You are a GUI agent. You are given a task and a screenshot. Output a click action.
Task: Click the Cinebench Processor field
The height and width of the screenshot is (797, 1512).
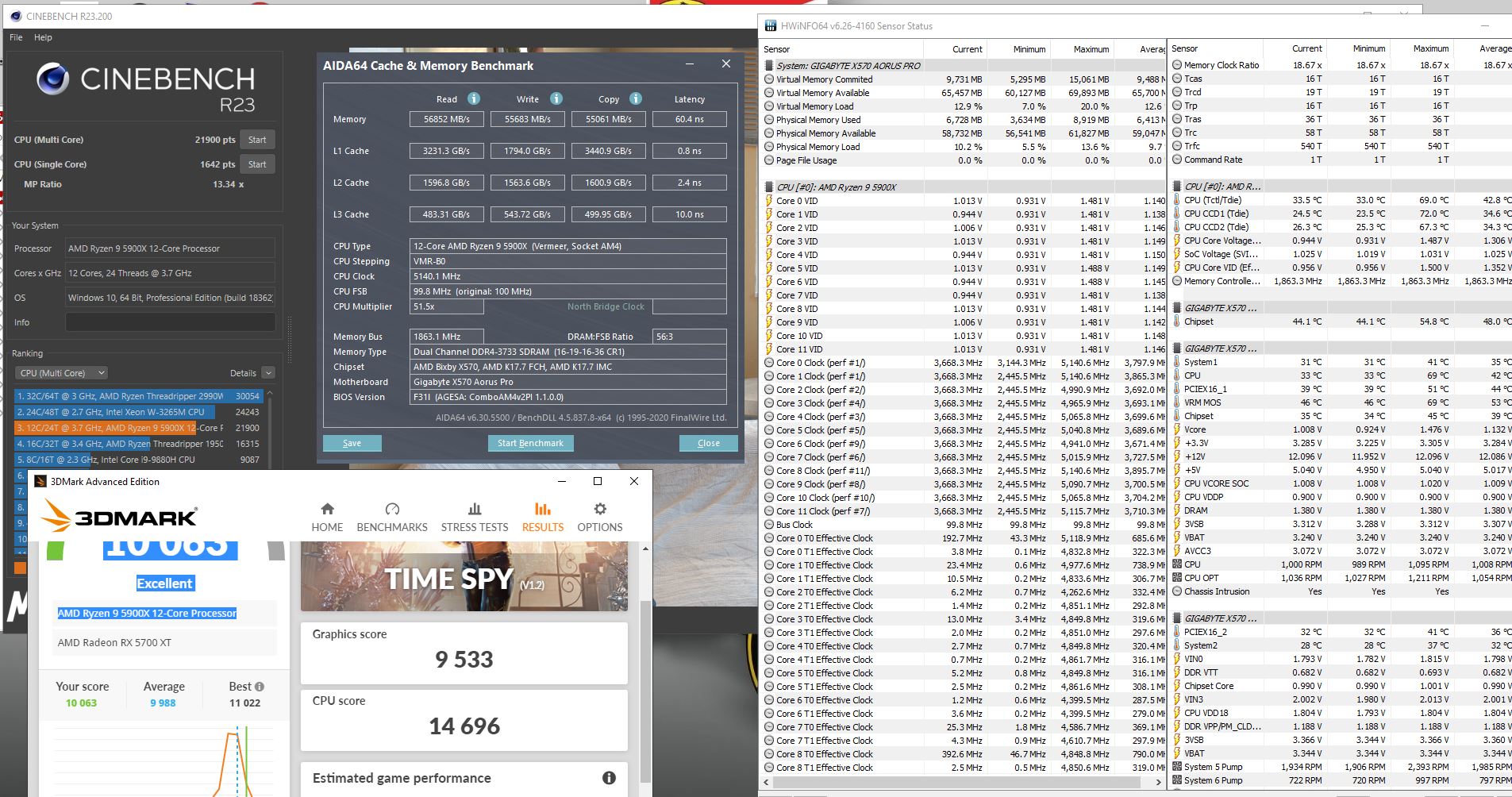170,248
